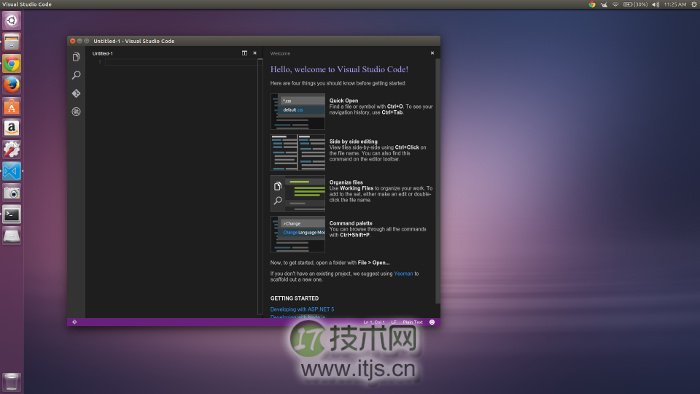
Task: Select the Untitled-1 editor tab
Action: click(x=102, y=53)
